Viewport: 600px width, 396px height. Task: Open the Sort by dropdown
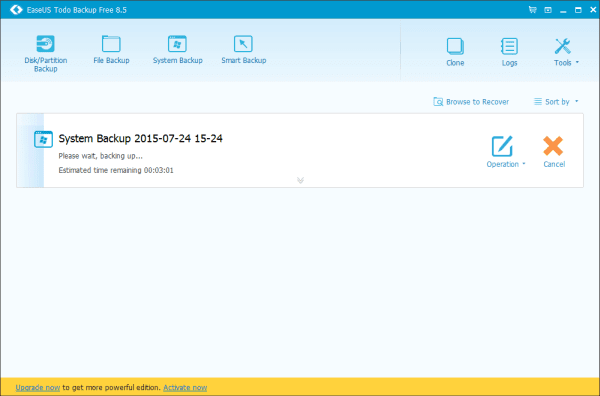(556, 102)
